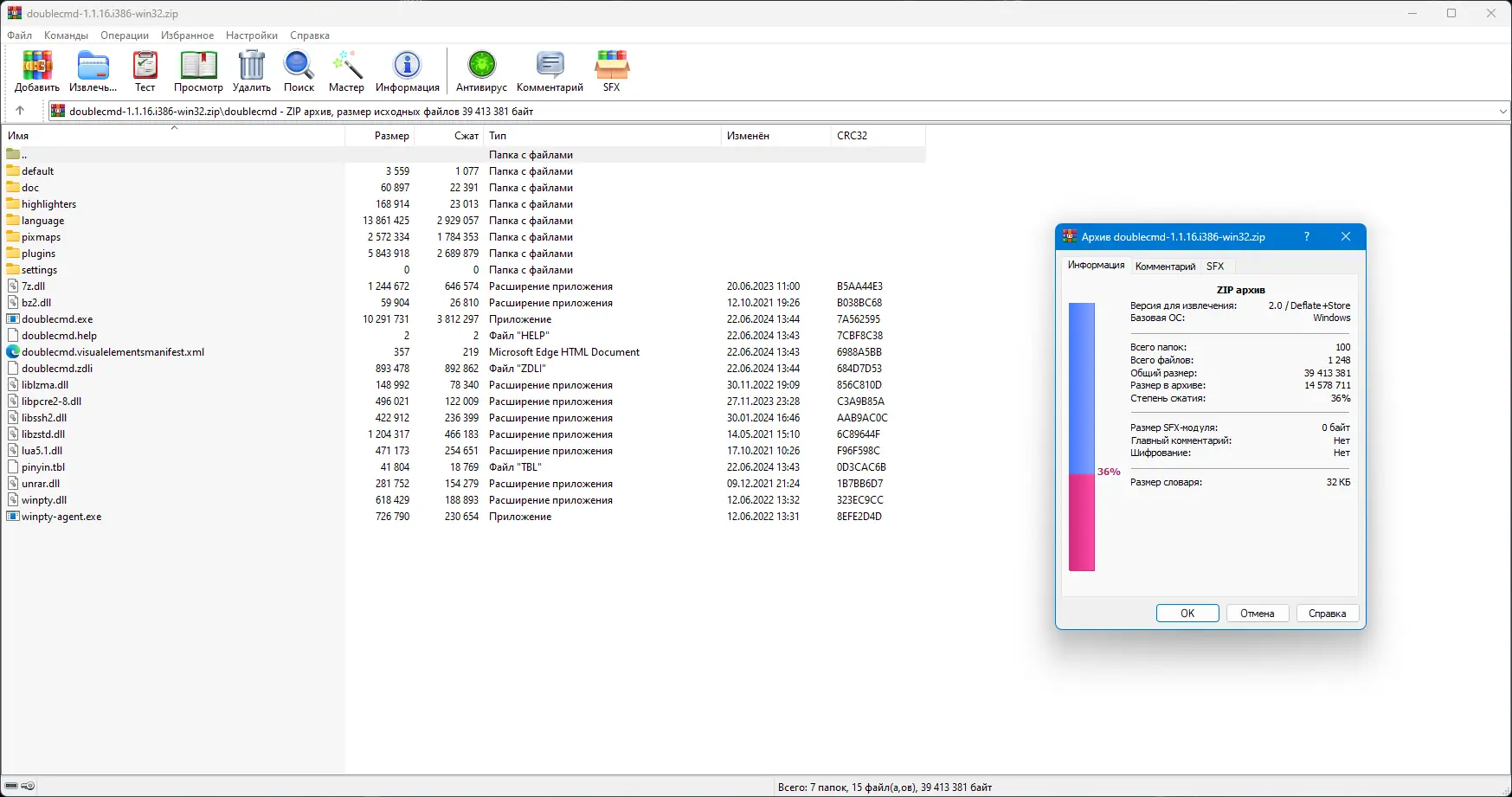
Task: Close the archive information dialog
Action: click(1346, 236)
